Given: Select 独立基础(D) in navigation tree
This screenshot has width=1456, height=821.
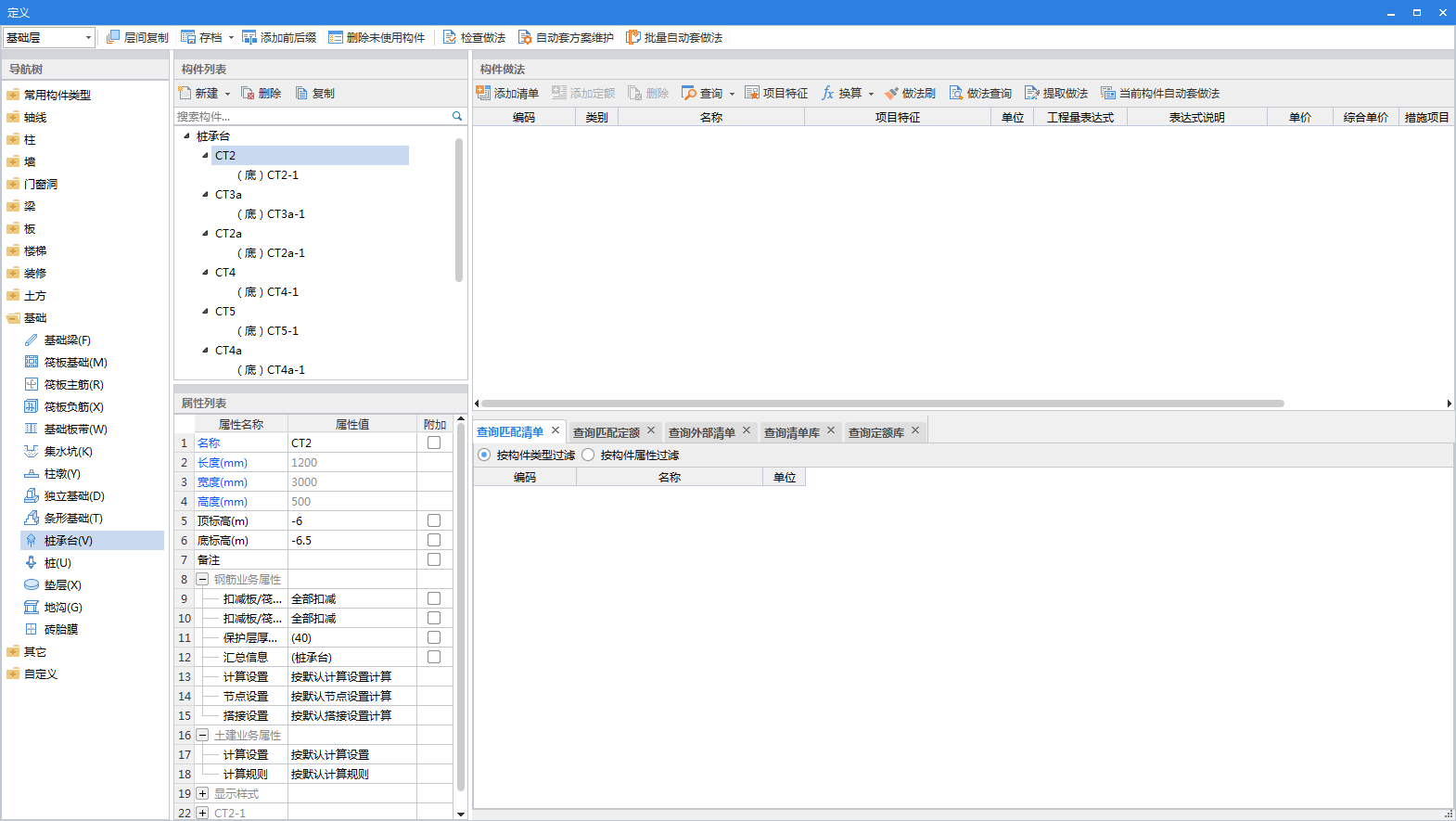Looking at the screenshot, I should click(74, 496).
